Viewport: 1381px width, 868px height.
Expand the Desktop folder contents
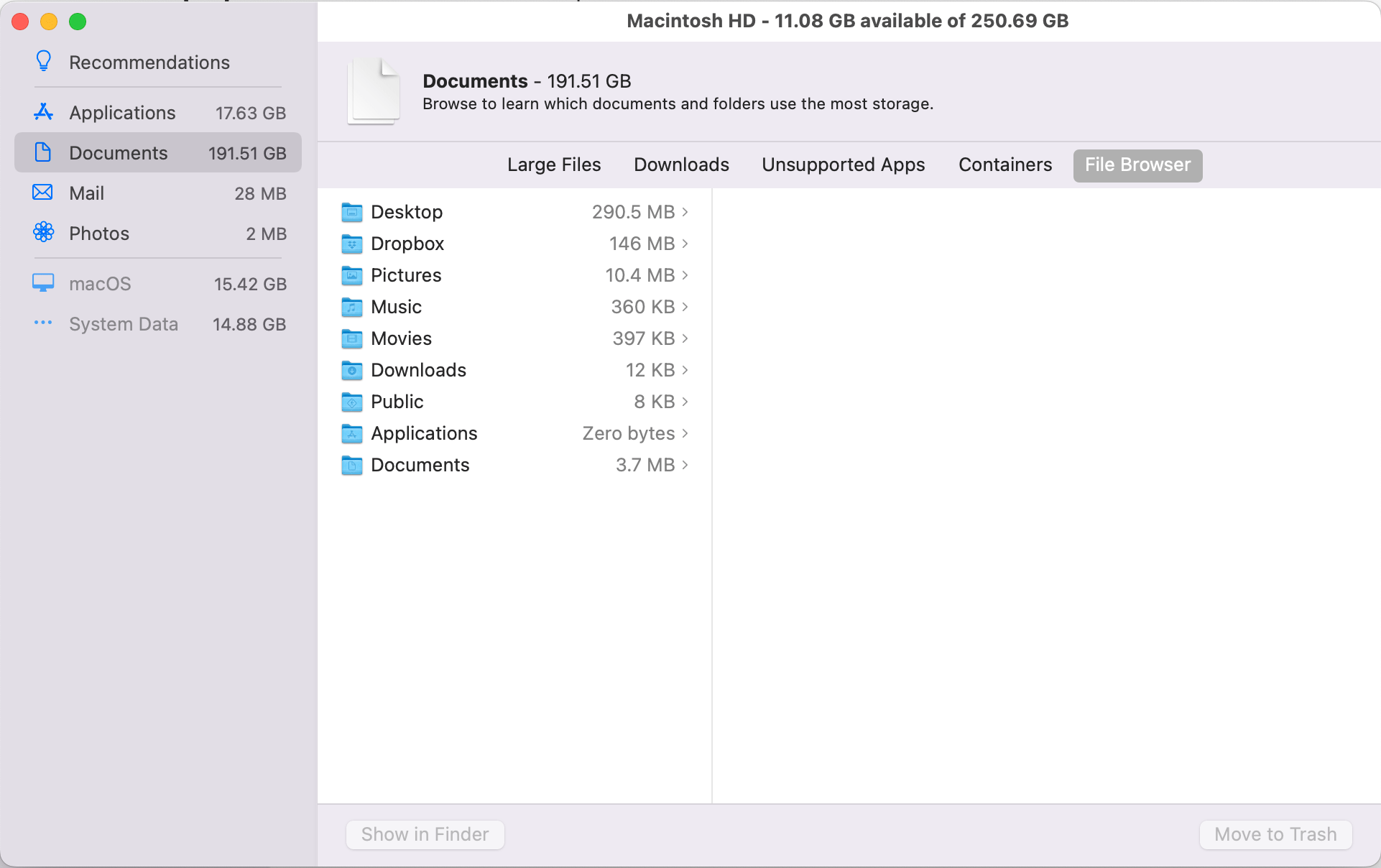(x=685, y=212)
